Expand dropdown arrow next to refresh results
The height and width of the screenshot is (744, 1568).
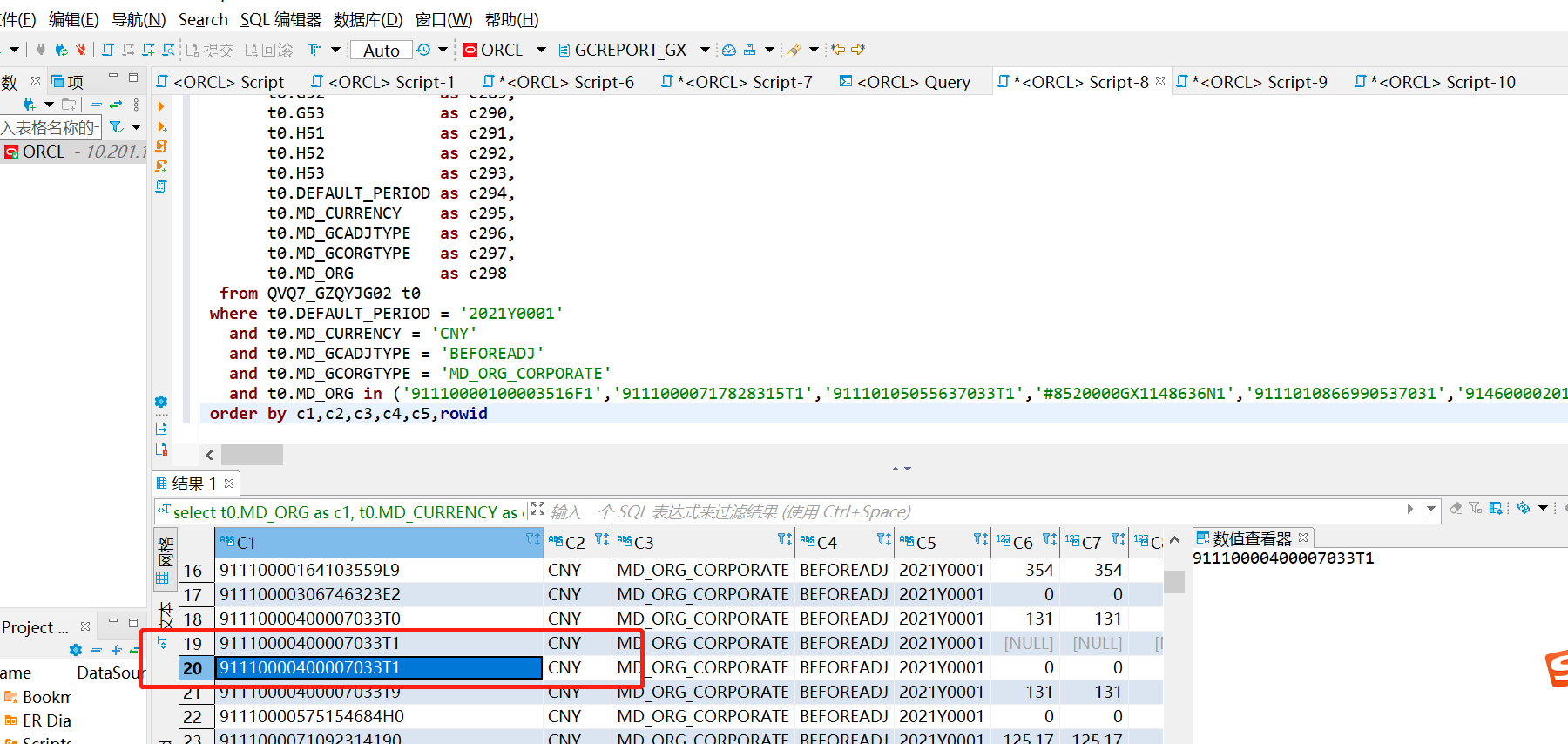point(1543,508)
